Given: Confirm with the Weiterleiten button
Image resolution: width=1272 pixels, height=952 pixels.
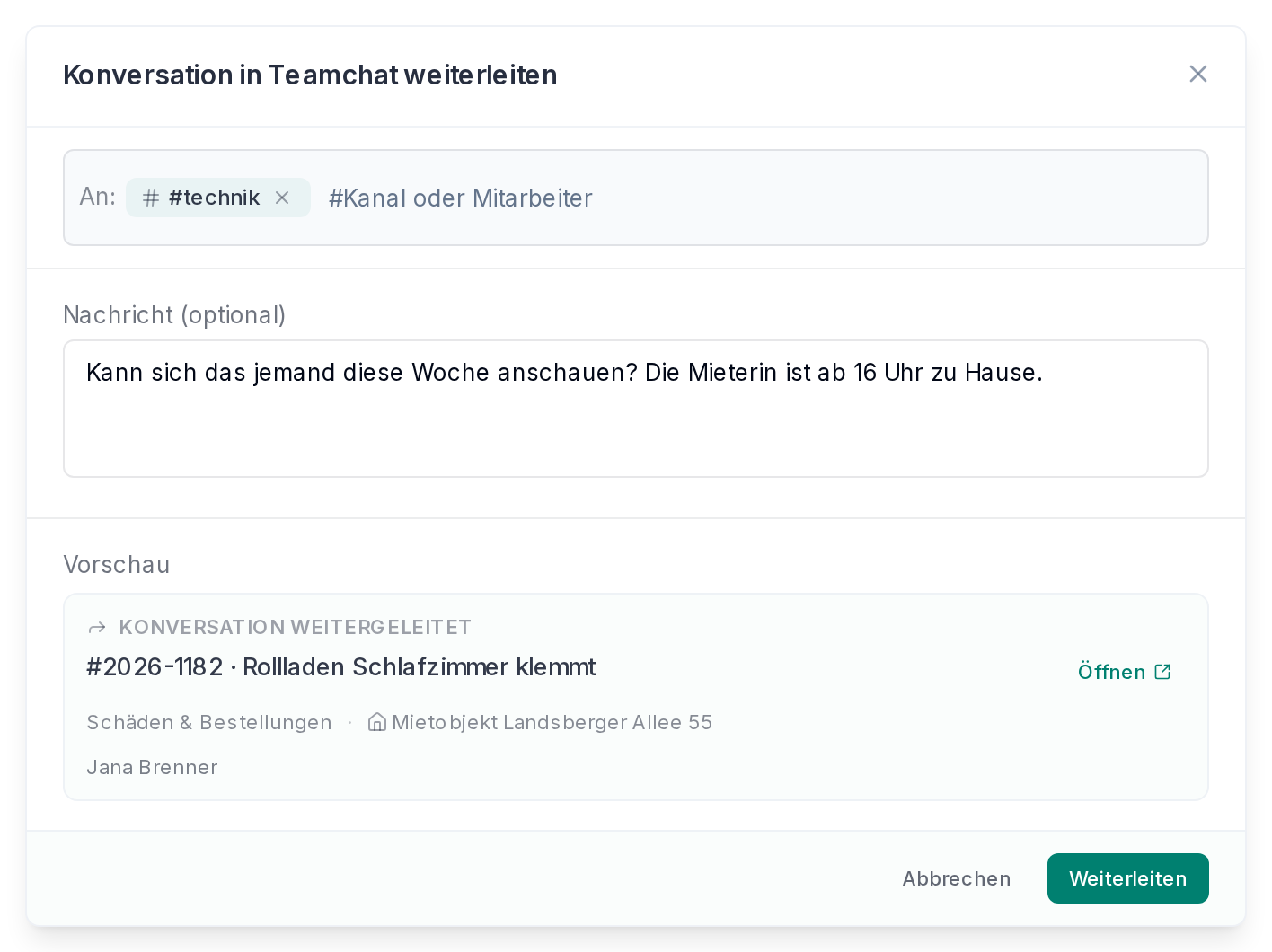Looking at the screenshot, I should pyautogui.click(x=1128, y=878).
